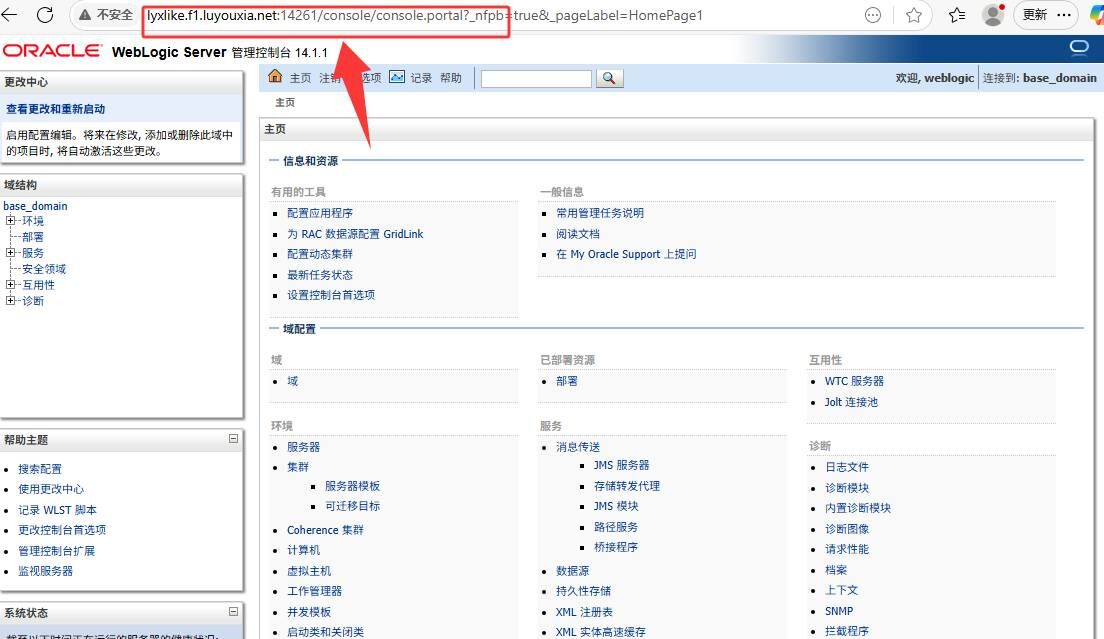Open 管理控制台扩展 help topic
This screenshot has height=639, width=1104.
coord(56,550)
